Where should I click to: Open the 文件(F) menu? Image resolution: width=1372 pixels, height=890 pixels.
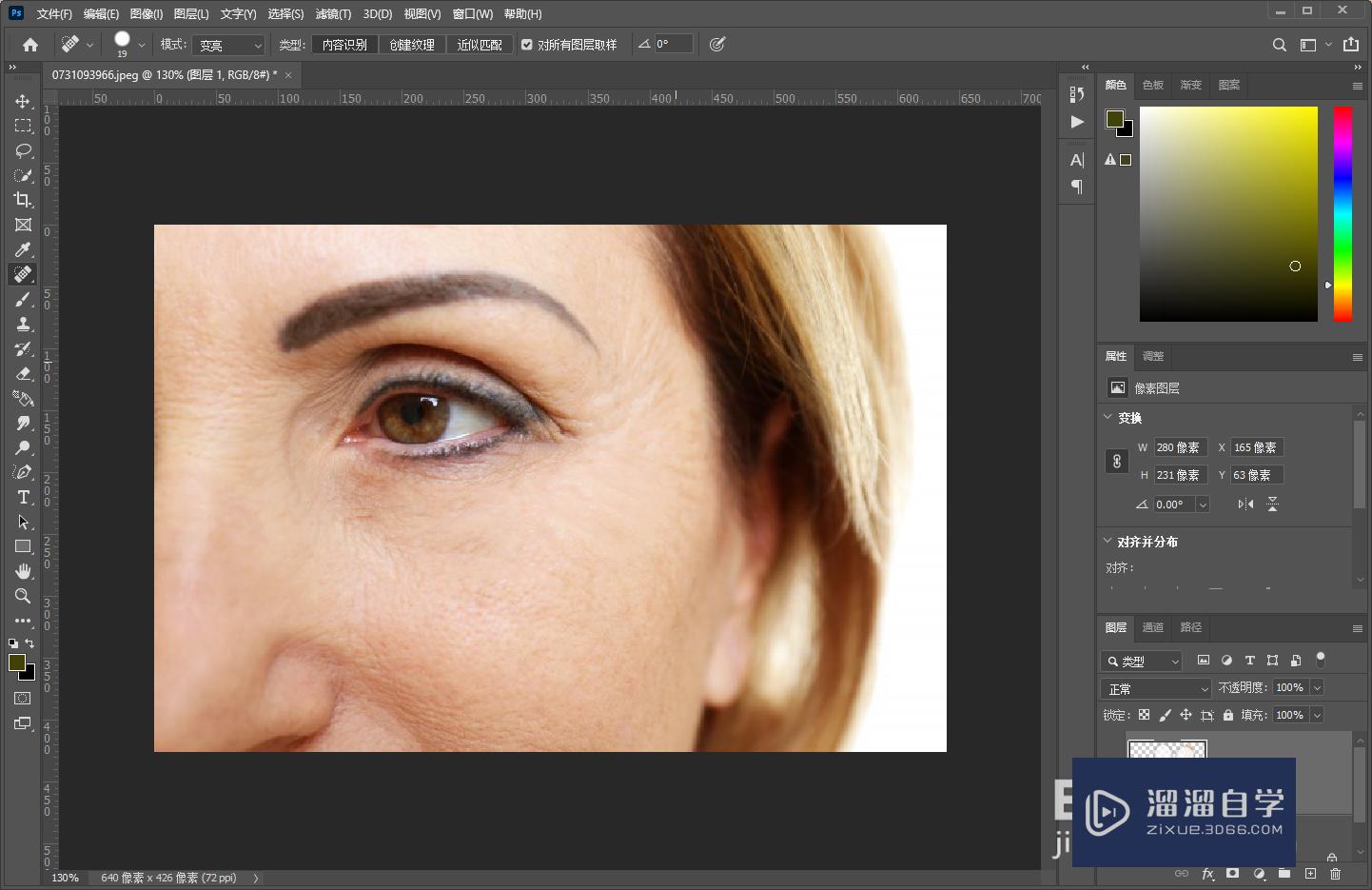(x=54, y=14)
